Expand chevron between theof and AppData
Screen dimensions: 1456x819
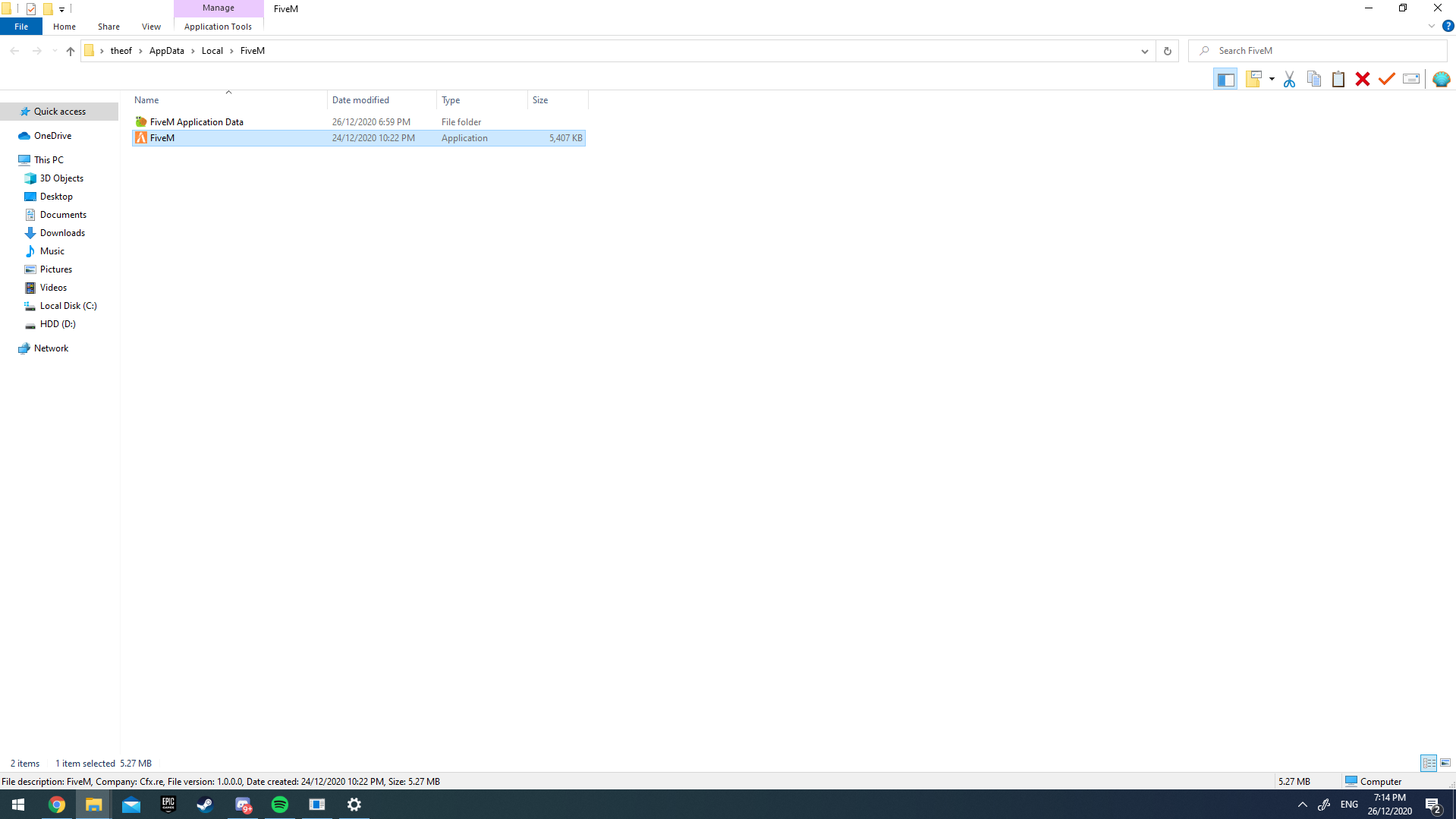coord(140,51)
